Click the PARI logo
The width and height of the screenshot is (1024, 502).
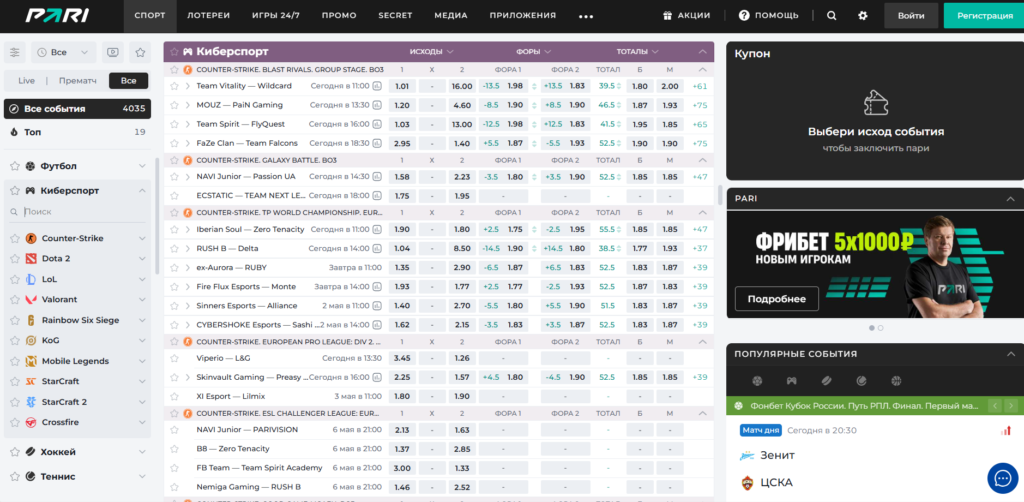pyautogui.click(x=57, y=16)
